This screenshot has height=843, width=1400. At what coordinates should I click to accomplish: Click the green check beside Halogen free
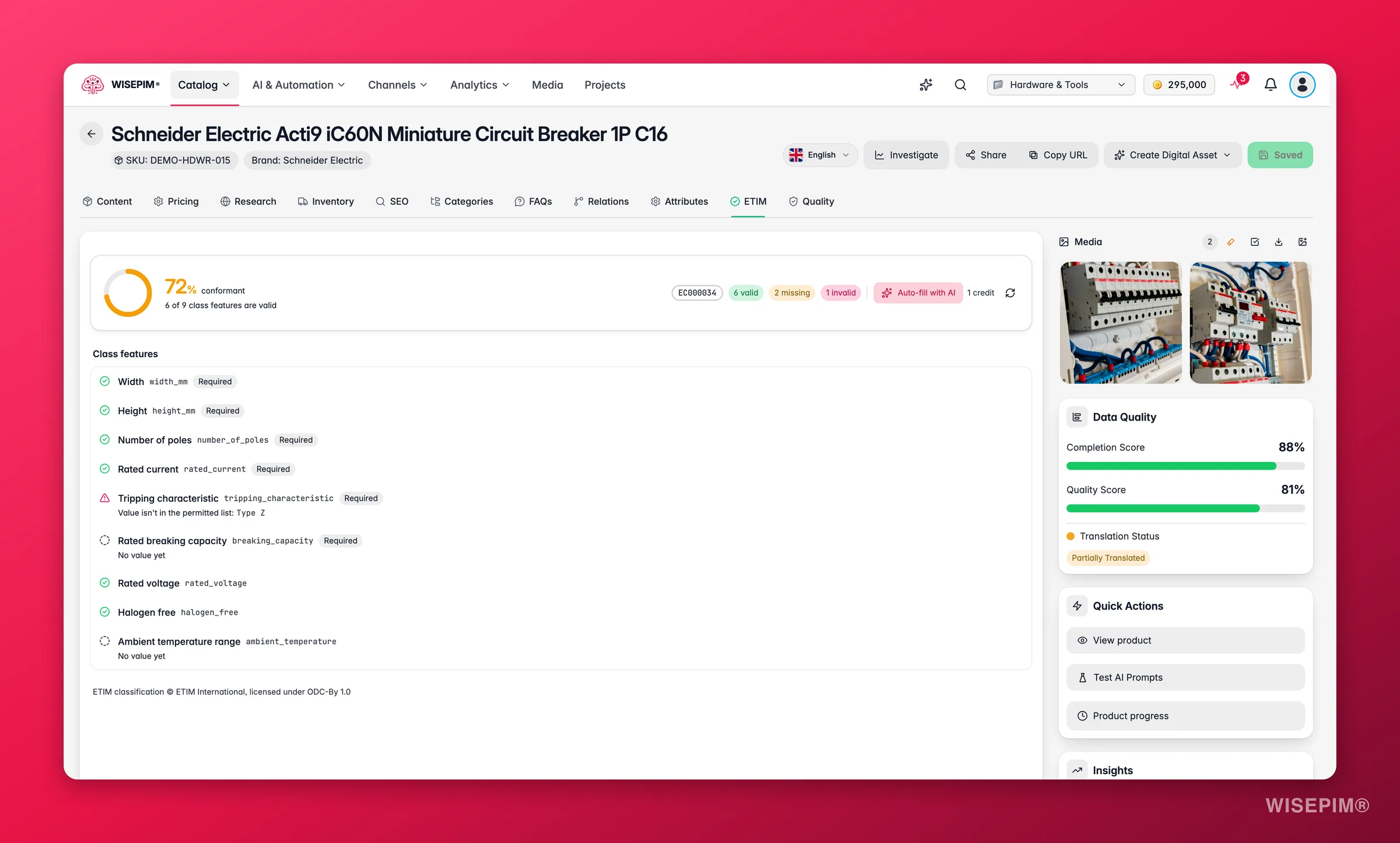[x=104, y=611]
